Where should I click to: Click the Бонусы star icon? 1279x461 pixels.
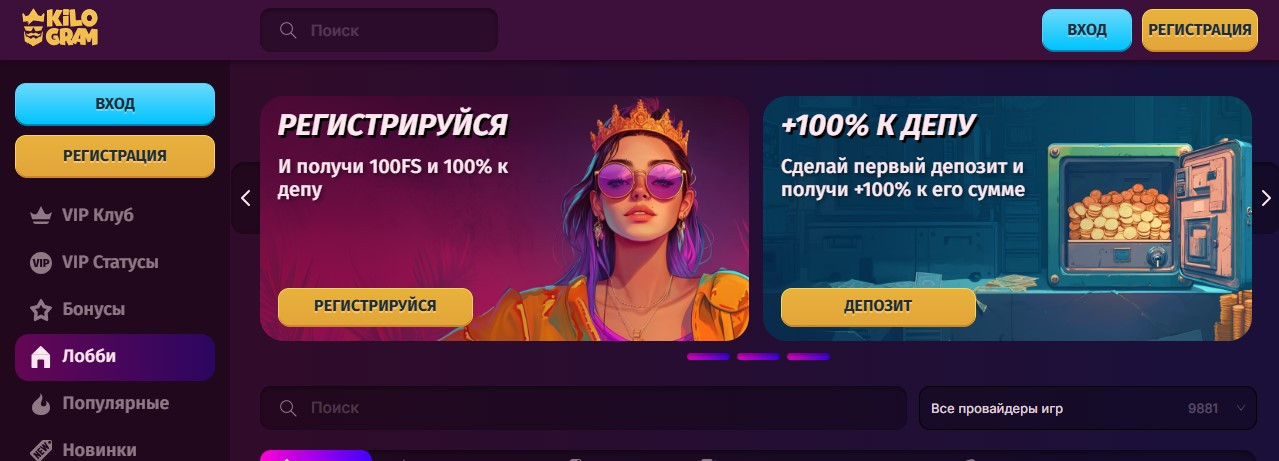pos(41,310)
